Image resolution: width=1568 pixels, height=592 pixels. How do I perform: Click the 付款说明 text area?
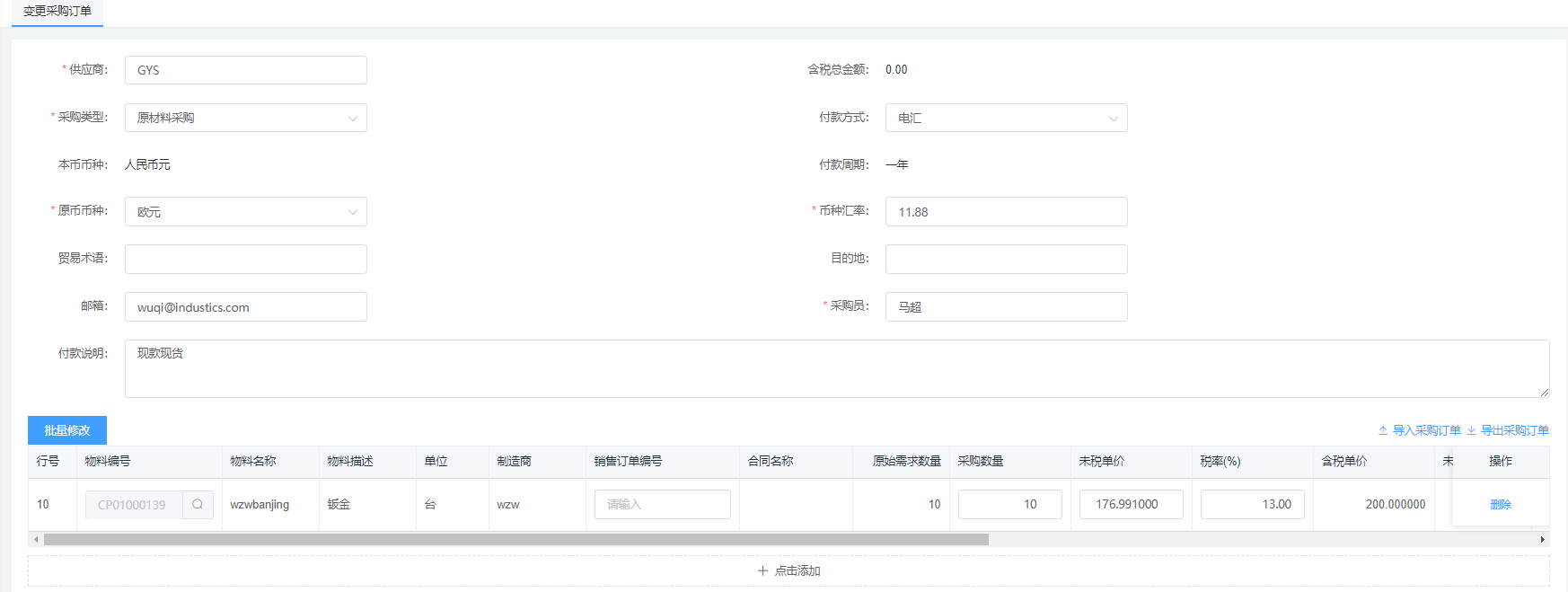point(836,368)
